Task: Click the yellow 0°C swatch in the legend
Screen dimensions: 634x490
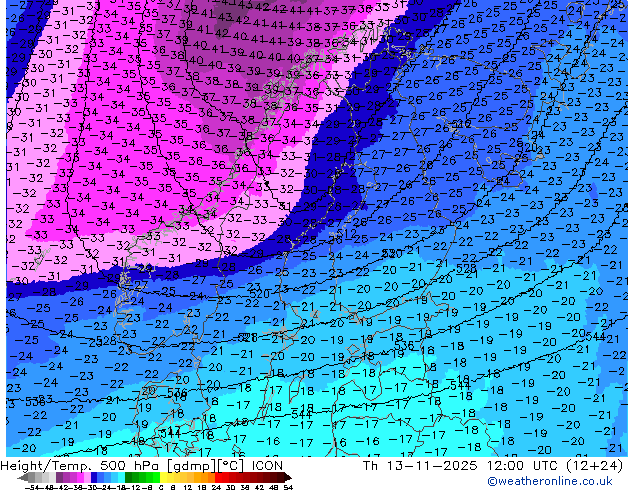Action: coord(163,478)
